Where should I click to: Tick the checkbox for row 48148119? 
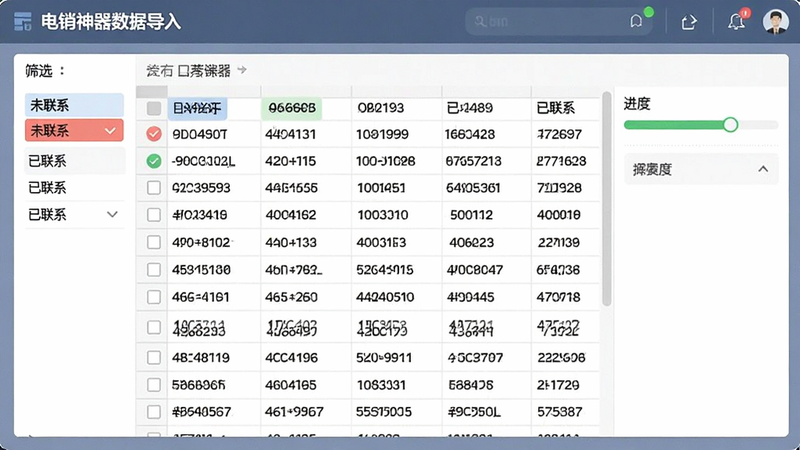(154, 357)
